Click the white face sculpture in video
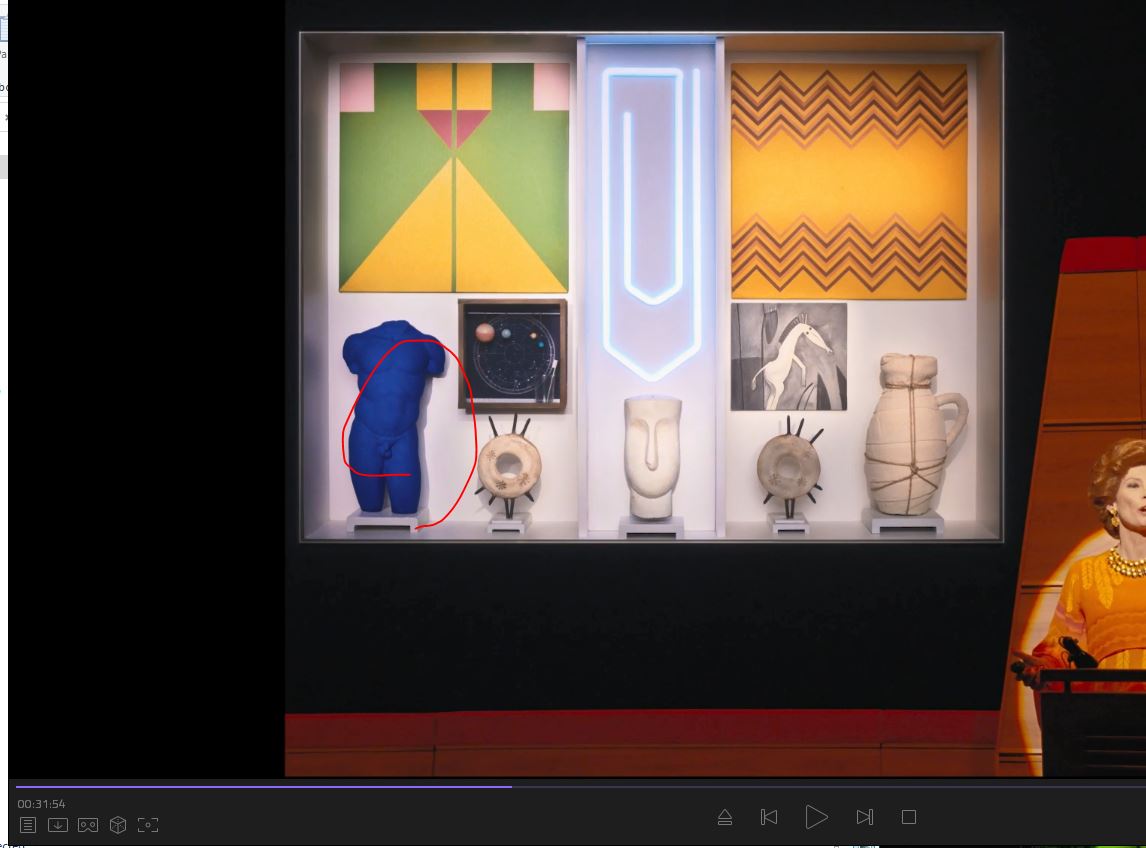Image resolution: width=1146 pixels, height=848 pixels. [x=652, y=455]
